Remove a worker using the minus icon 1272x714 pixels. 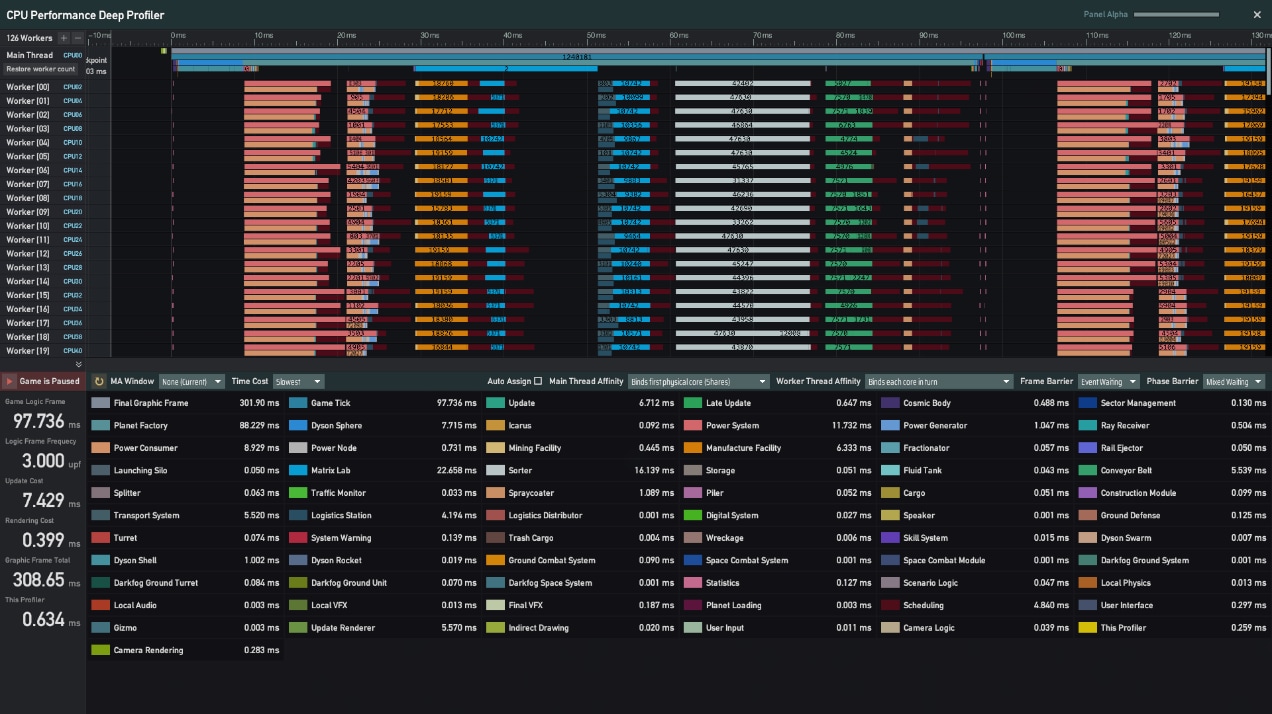(x=76, y=36)
